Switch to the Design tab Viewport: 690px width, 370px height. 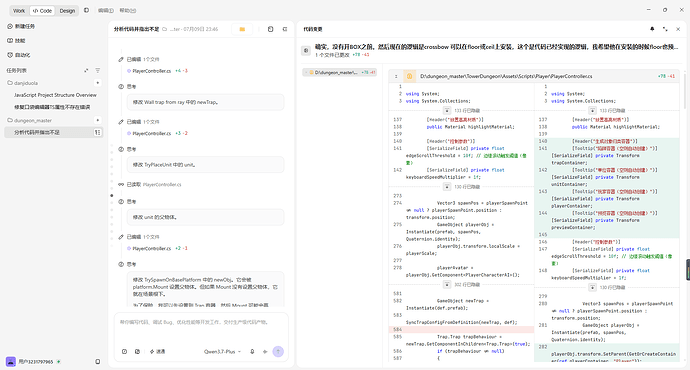[67, 11]
